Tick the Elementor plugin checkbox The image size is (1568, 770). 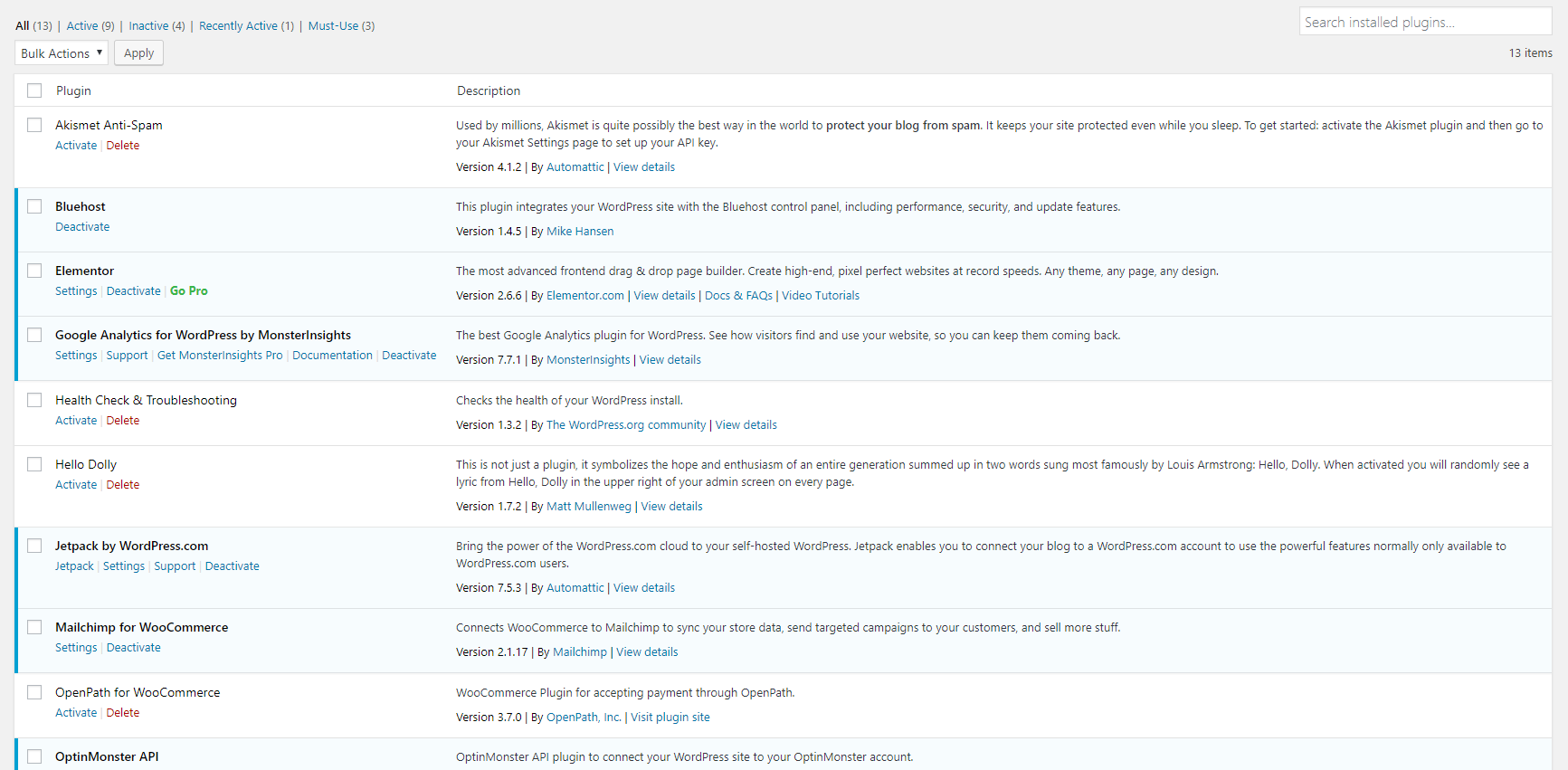(x=34, y=271)
